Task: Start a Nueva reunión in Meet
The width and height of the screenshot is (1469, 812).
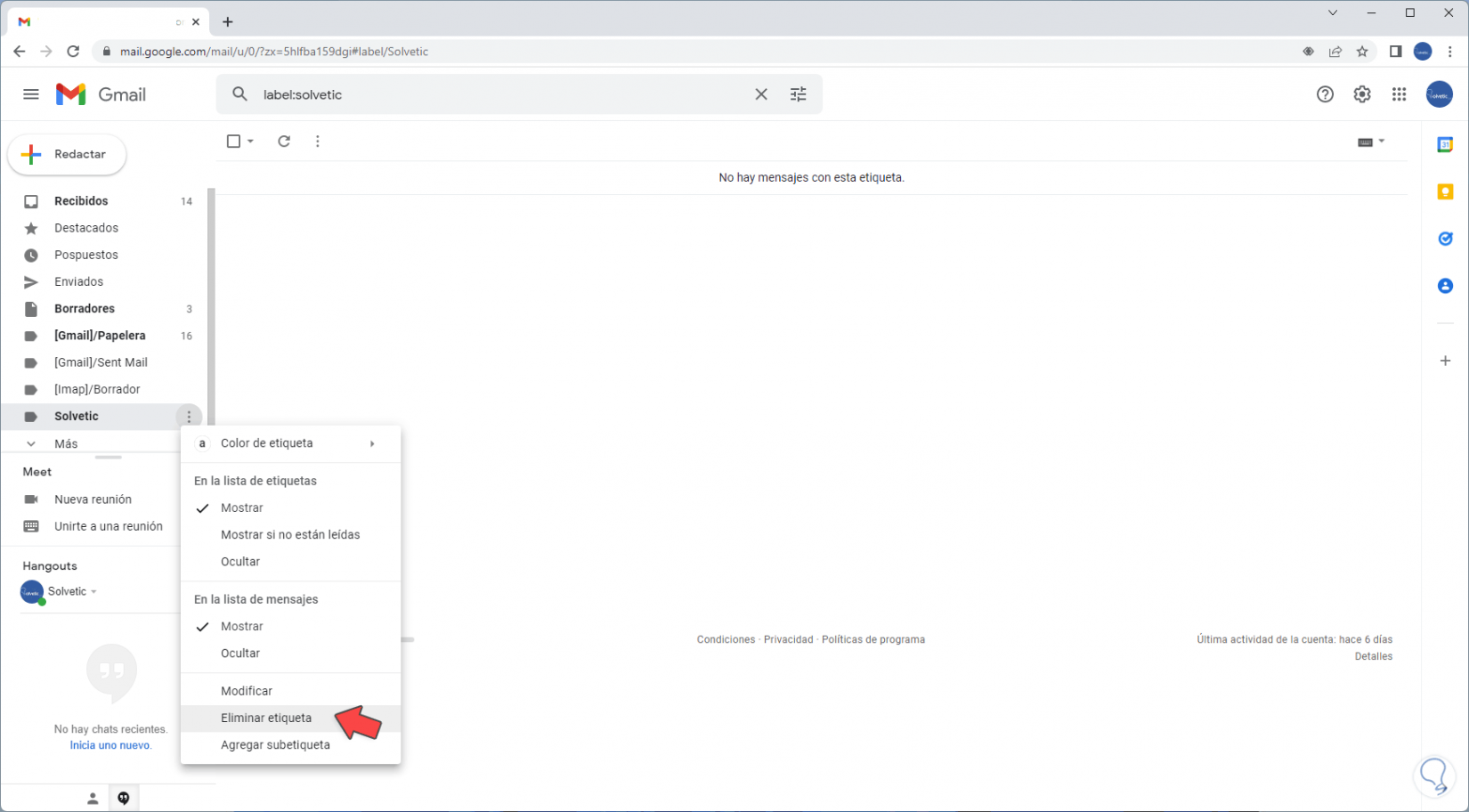Action: (93, 499)
